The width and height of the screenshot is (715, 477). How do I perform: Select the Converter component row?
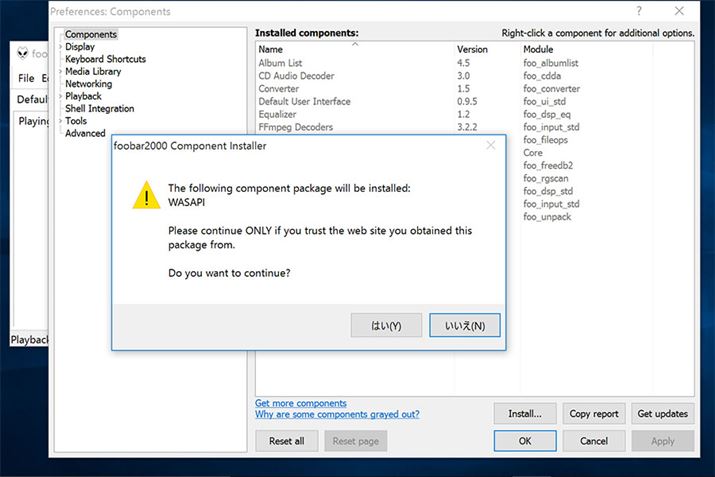(474, 88)
